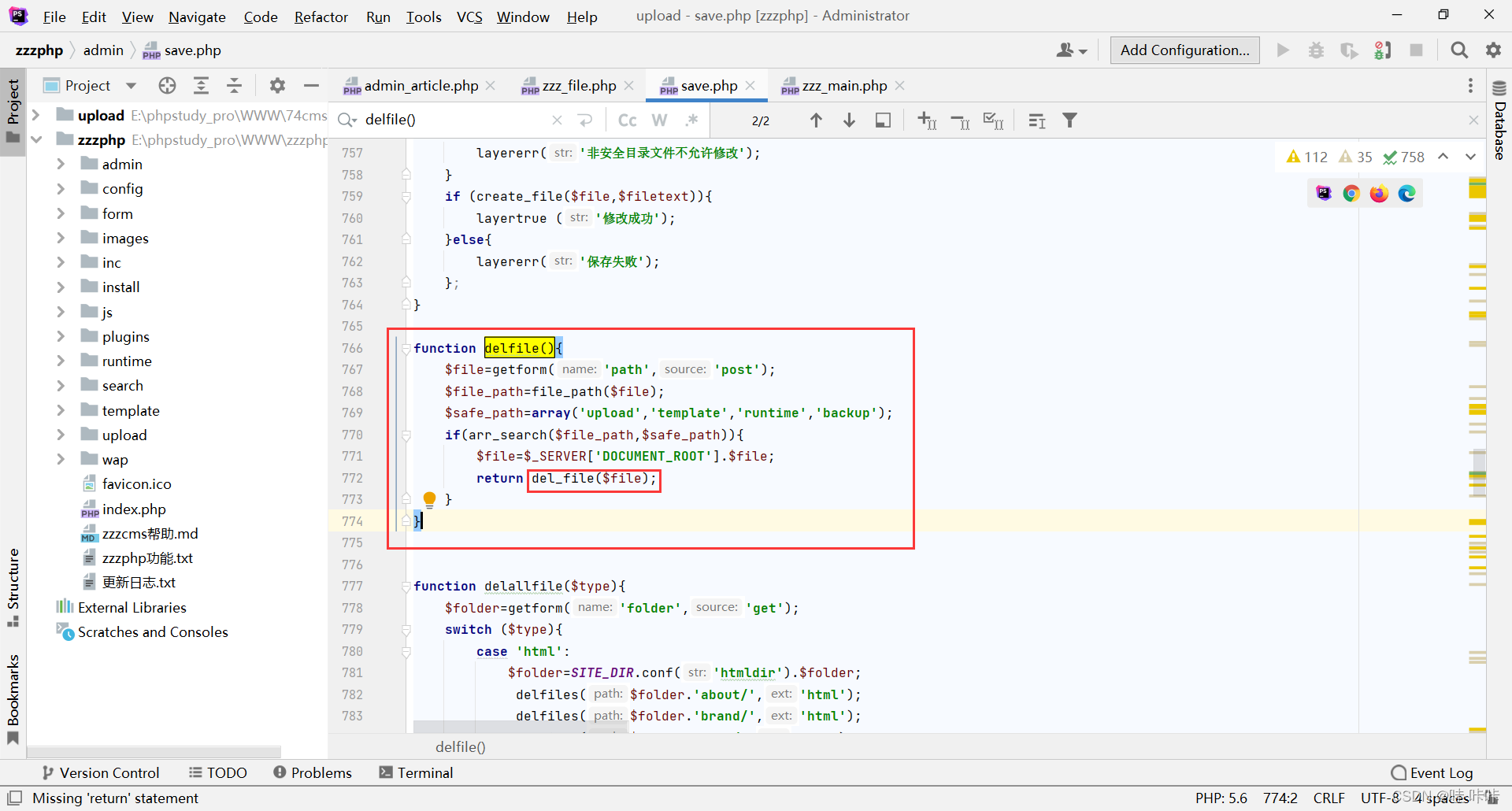Open the Project view dropdown

point(131,85)
